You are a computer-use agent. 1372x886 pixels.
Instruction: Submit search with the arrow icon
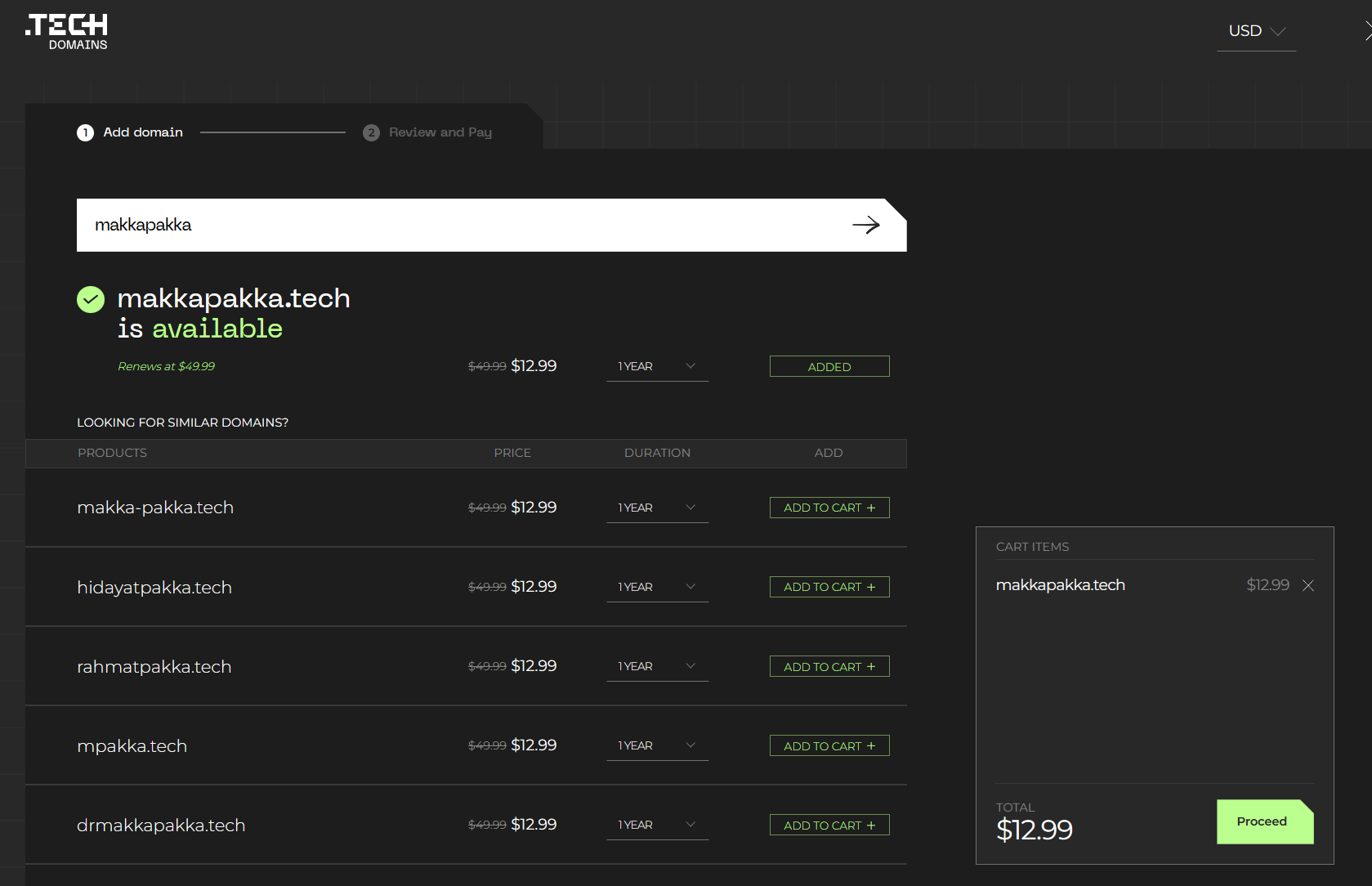coord(865,225)
